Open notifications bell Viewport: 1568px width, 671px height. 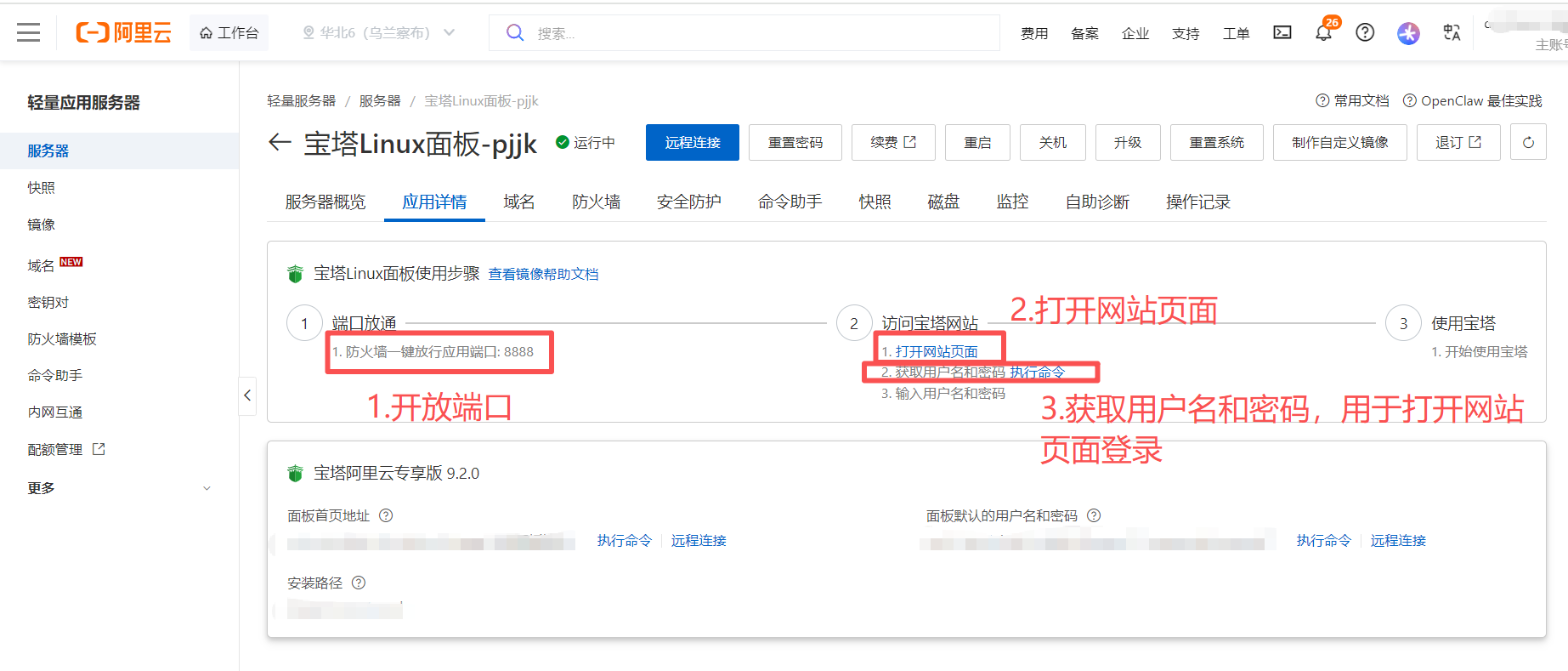[x=1324, y=32]
